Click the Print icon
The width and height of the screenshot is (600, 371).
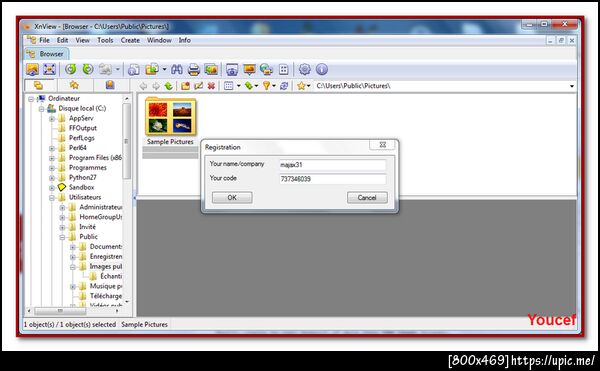194,69
